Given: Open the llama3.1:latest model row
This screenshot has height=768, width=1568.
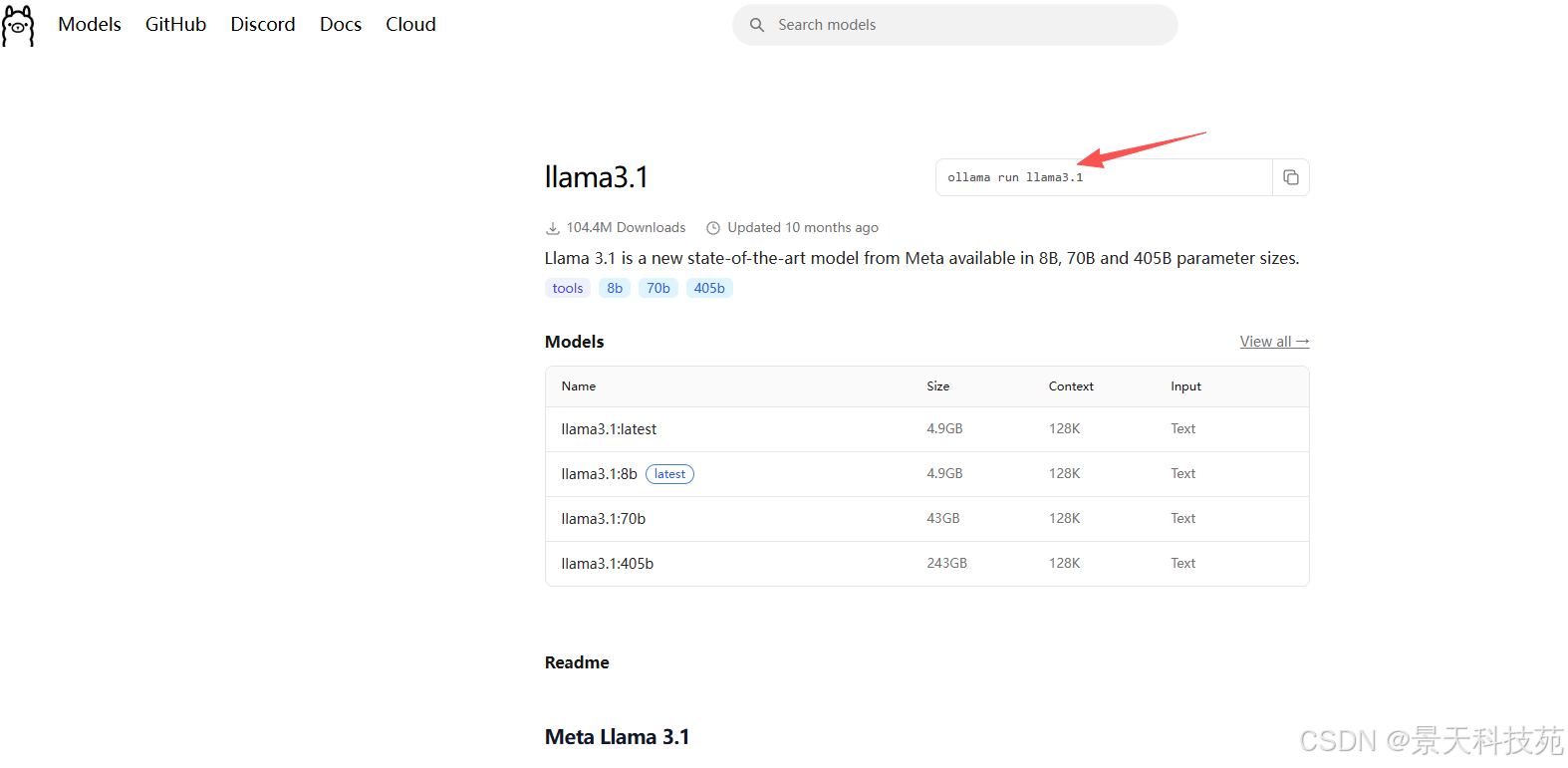Looking at the screenshot, I should pos(926,429).
